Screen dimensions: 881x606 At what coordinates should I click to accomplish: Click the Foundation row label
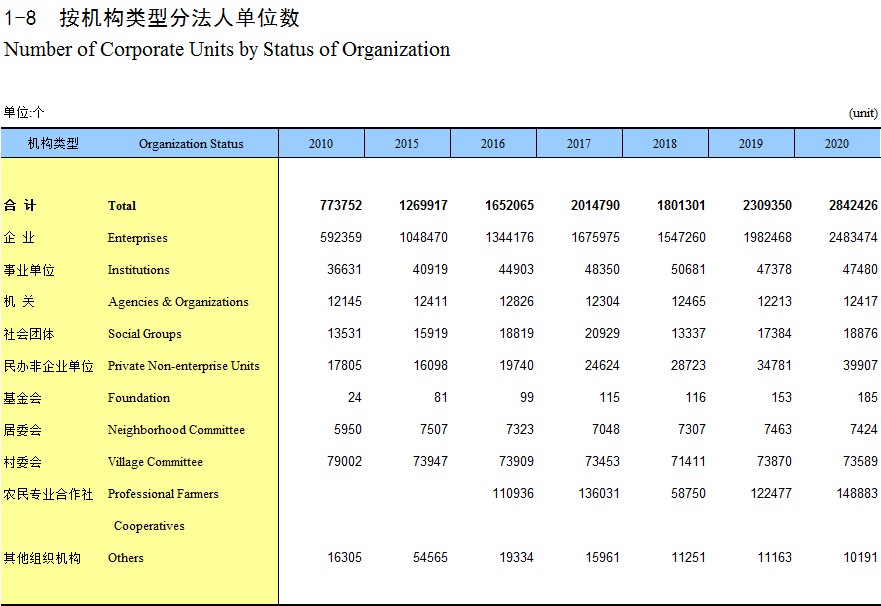[x=139, y=398]
